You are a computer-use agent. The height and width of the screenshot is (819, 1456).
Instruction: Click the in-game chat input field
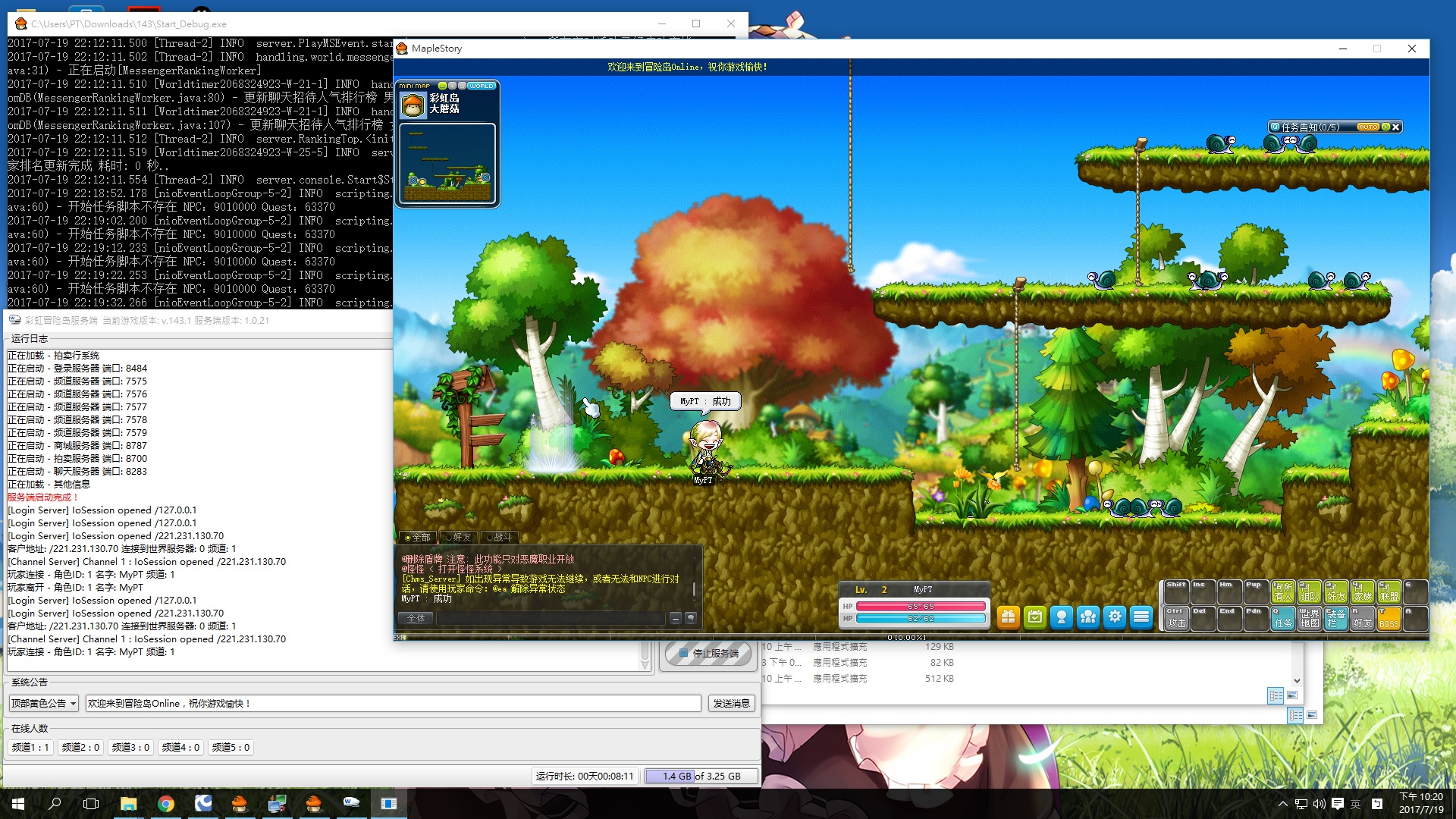pyautogui.click(x=551, y=618)
